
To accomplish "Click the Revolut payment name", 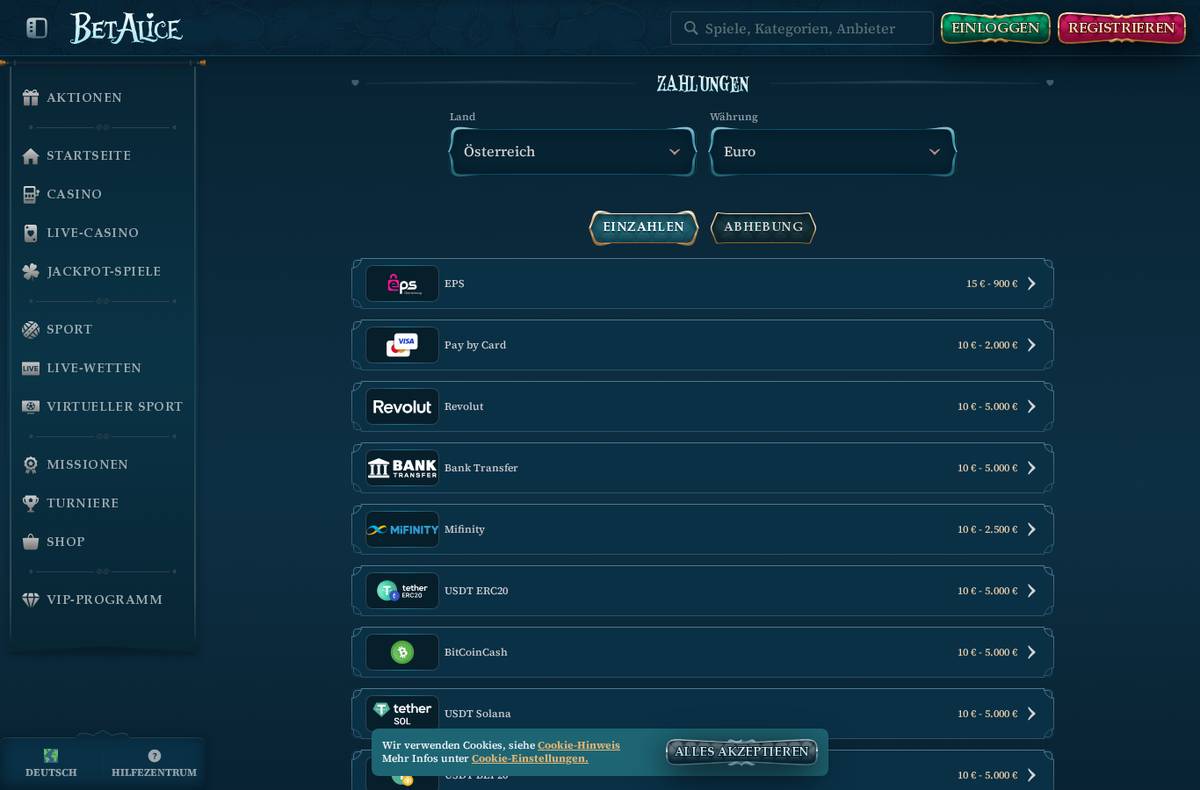I will 463,407.
